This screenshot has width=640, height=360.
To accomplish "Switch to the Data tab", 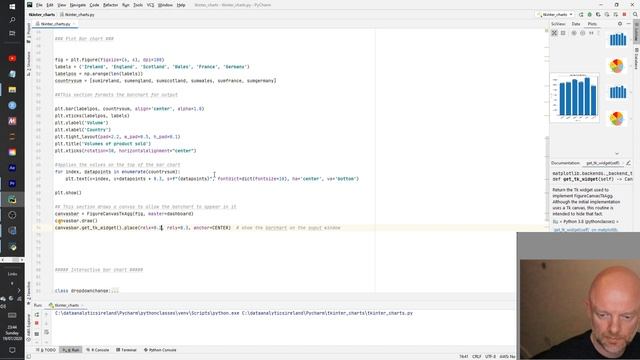I will (576, 24).
